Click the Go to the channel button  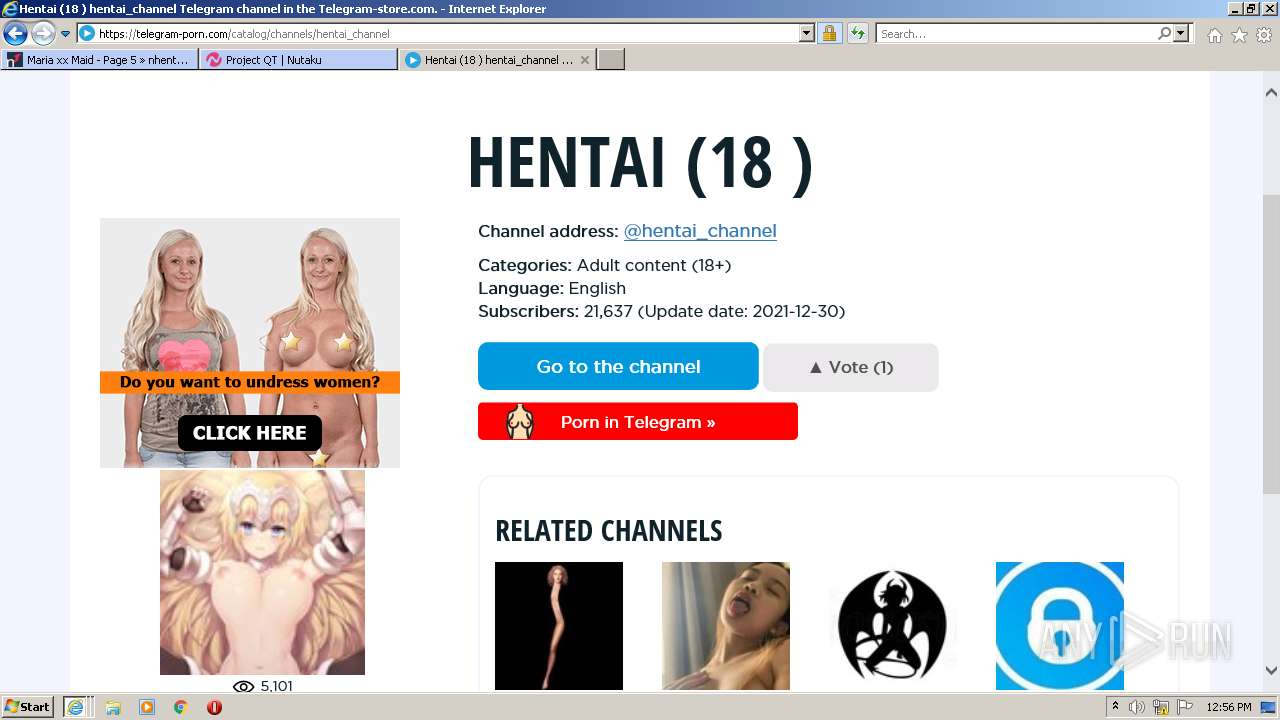[x=618, y=366]
